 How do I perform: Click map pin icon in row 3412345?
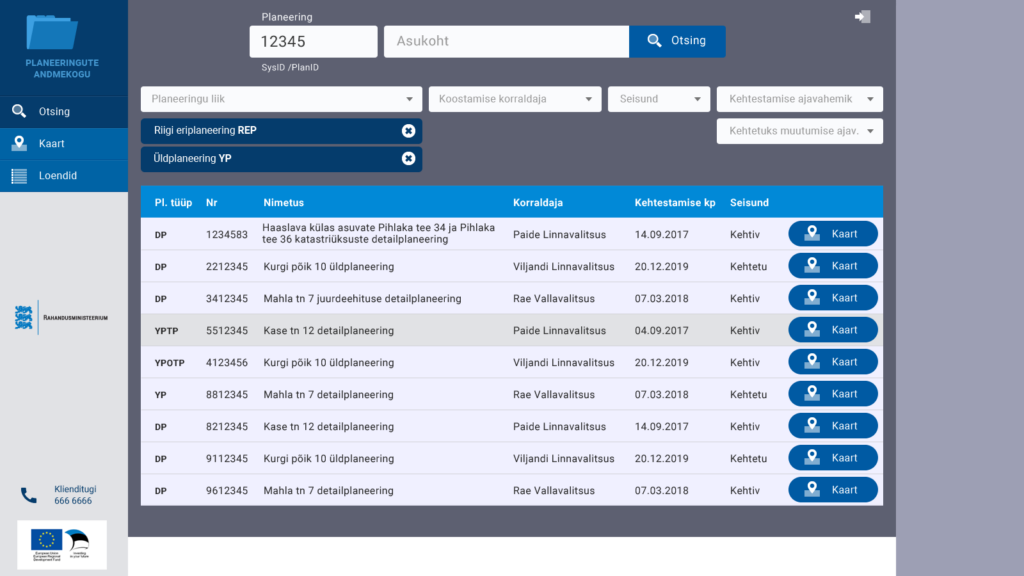812,297
